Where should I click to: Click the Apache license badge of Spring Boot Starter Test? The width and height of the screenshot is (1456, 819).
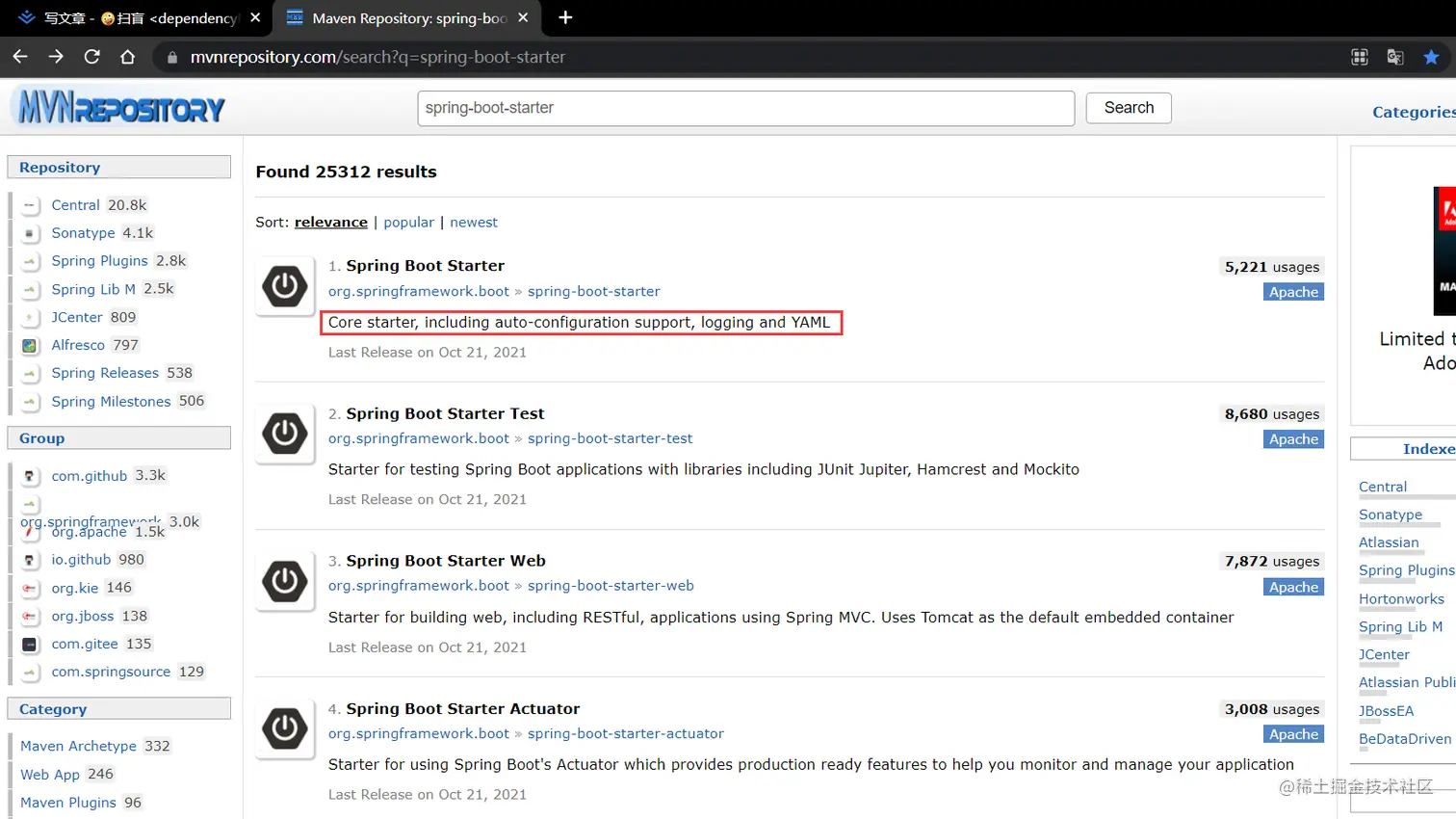(x=1293, y=439)
